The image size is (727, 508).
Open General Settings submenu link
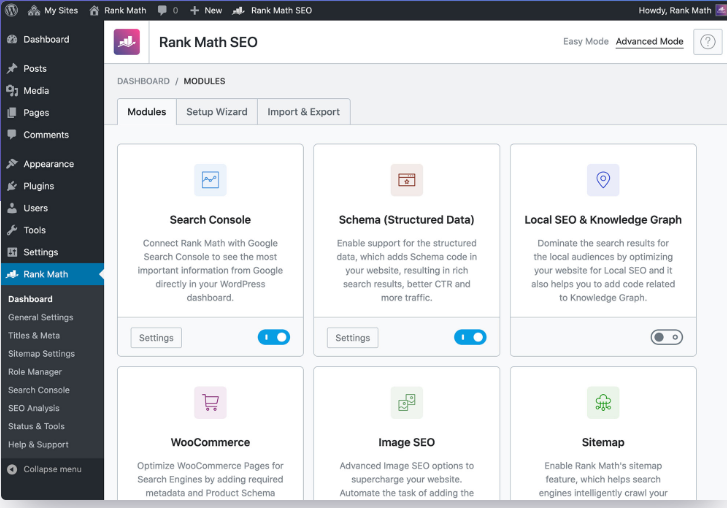(x=41, y=318)
